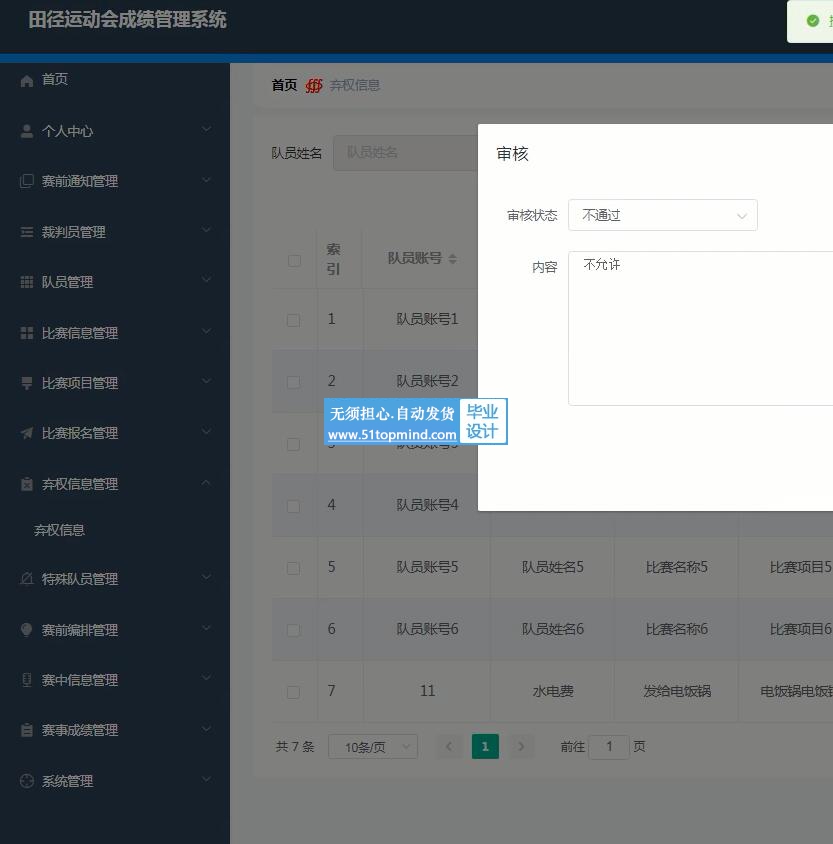
Task: Expand the 裁判员管理 chevron
Action: 206,230
